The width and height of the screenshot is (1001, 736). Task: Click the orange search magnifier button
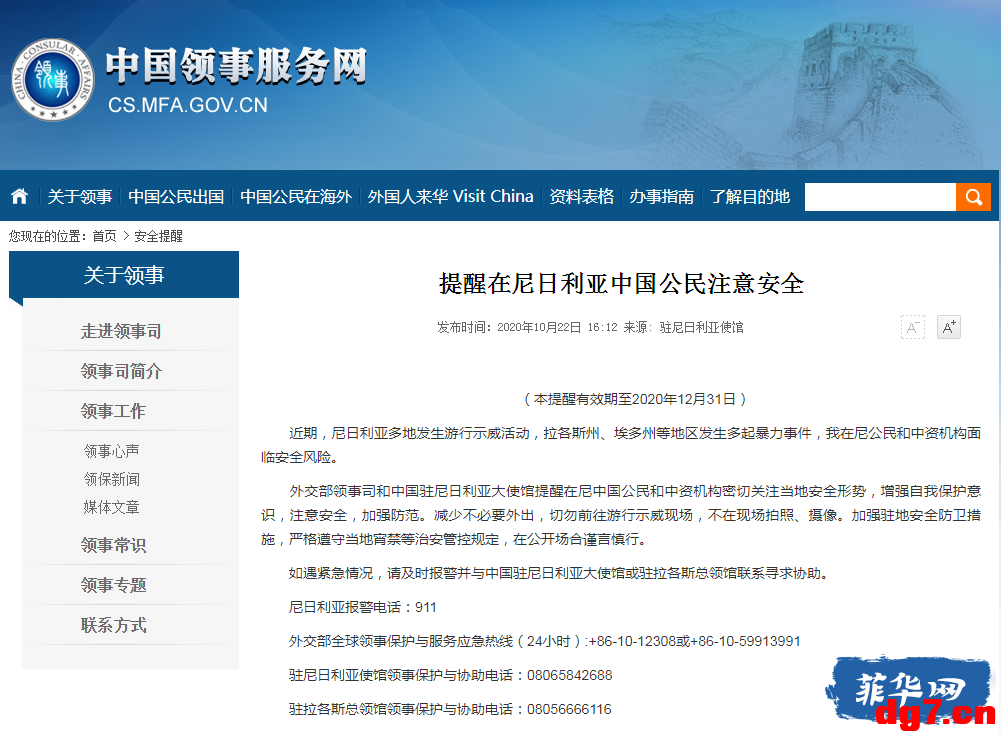tap(973, 197)
